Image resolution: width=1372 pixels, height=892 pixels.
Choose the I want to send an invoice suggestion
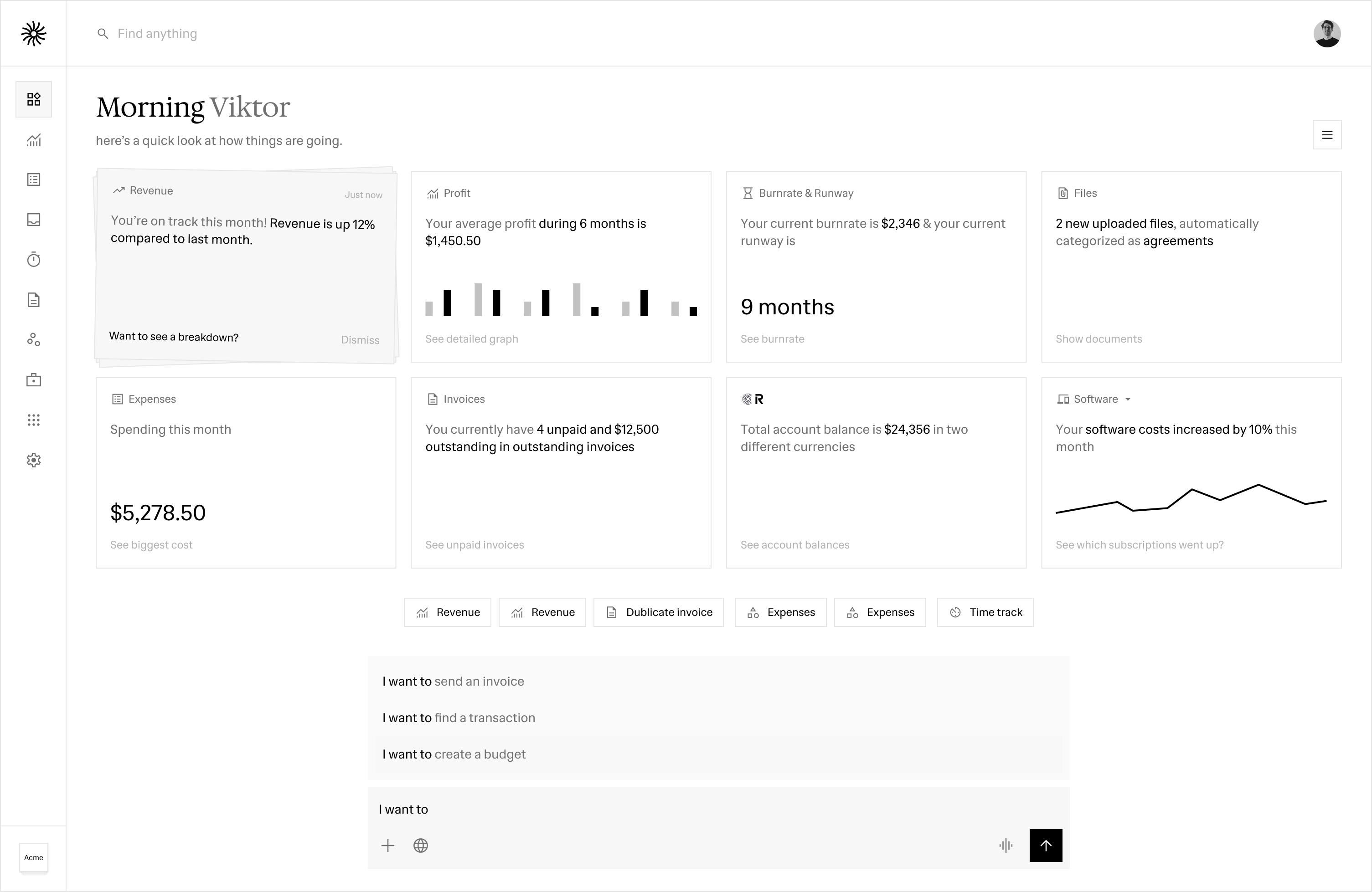pyautogui.click(x=453, y=681)
